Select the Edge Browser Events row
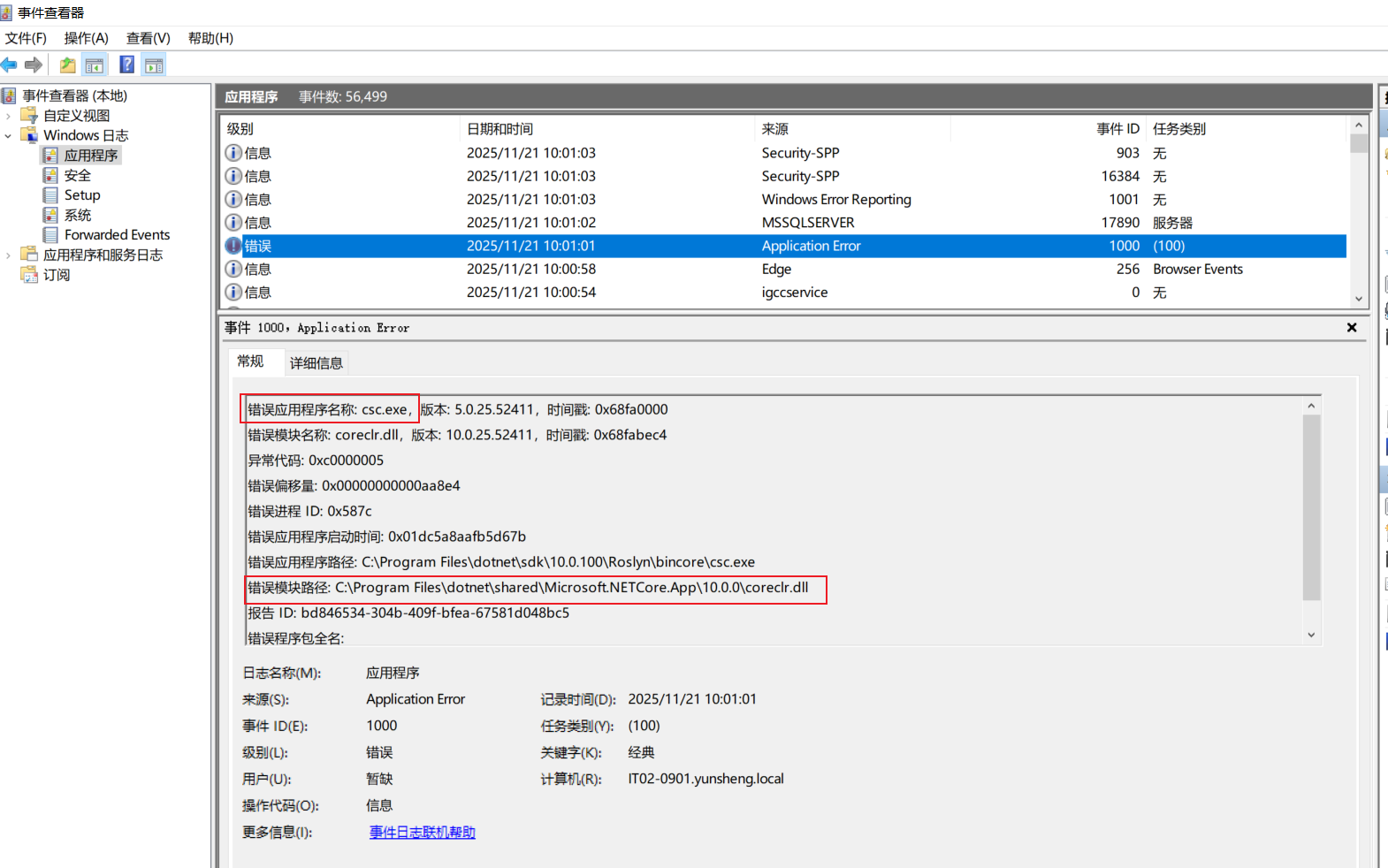This screenshot has width=1388, height=868. coord(784,269)
